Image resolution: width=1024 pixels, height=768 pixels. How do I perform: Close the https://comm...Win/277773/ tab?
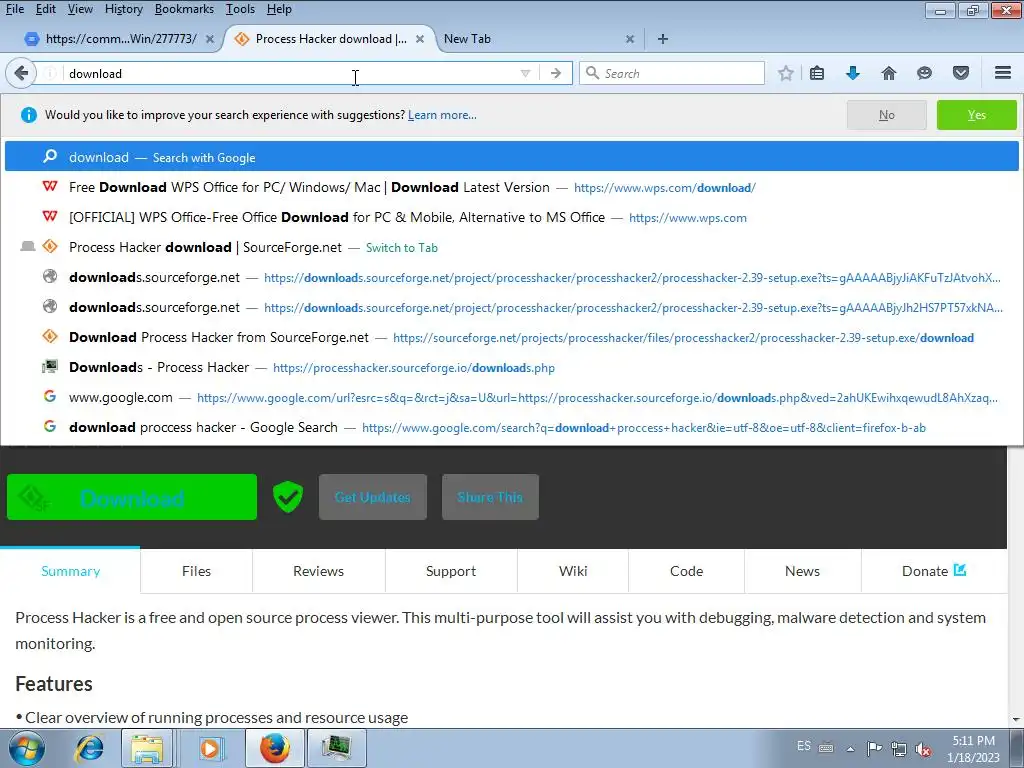point(210,39)
